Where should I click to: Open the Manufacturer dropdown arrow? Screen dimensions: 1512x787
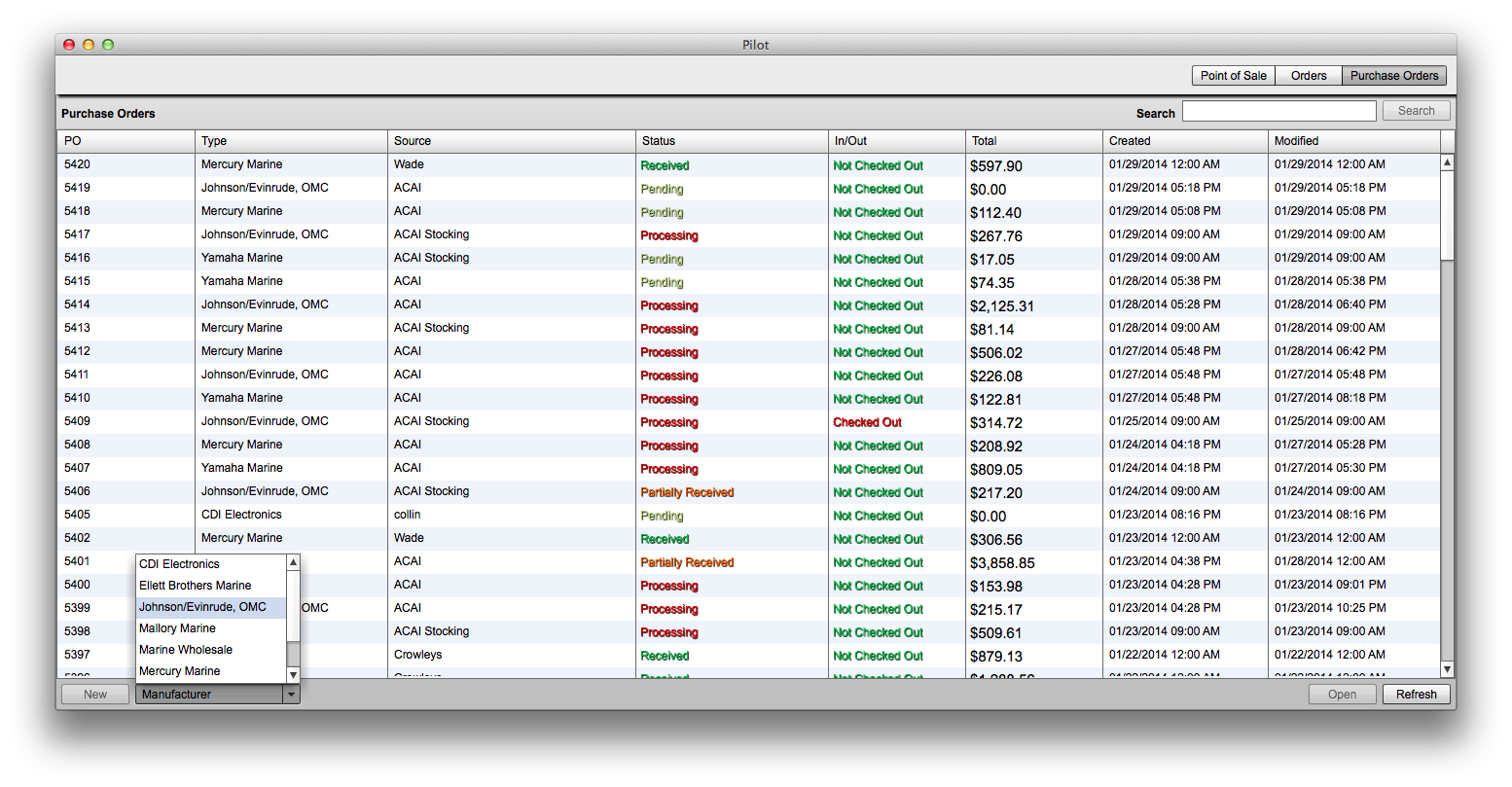[291, 695]
